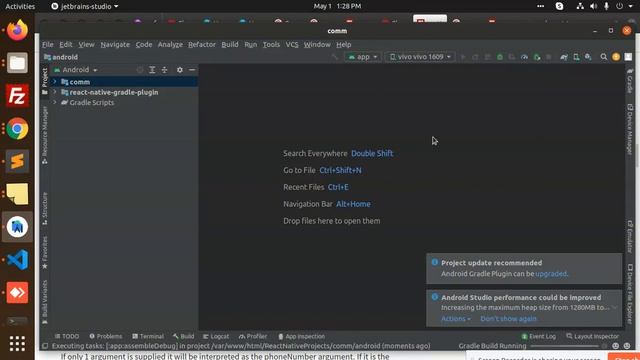Viewport: 640px width, 360px height.
Task: Open the File menu
Action: tap(47, 44)
